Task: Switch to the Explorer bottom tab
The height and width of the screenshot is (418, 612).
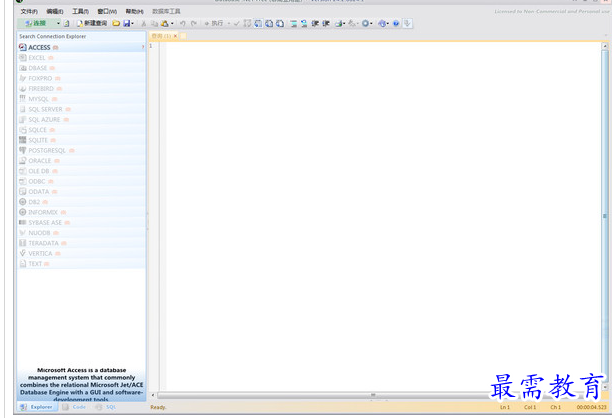Action: coord(38,407)
